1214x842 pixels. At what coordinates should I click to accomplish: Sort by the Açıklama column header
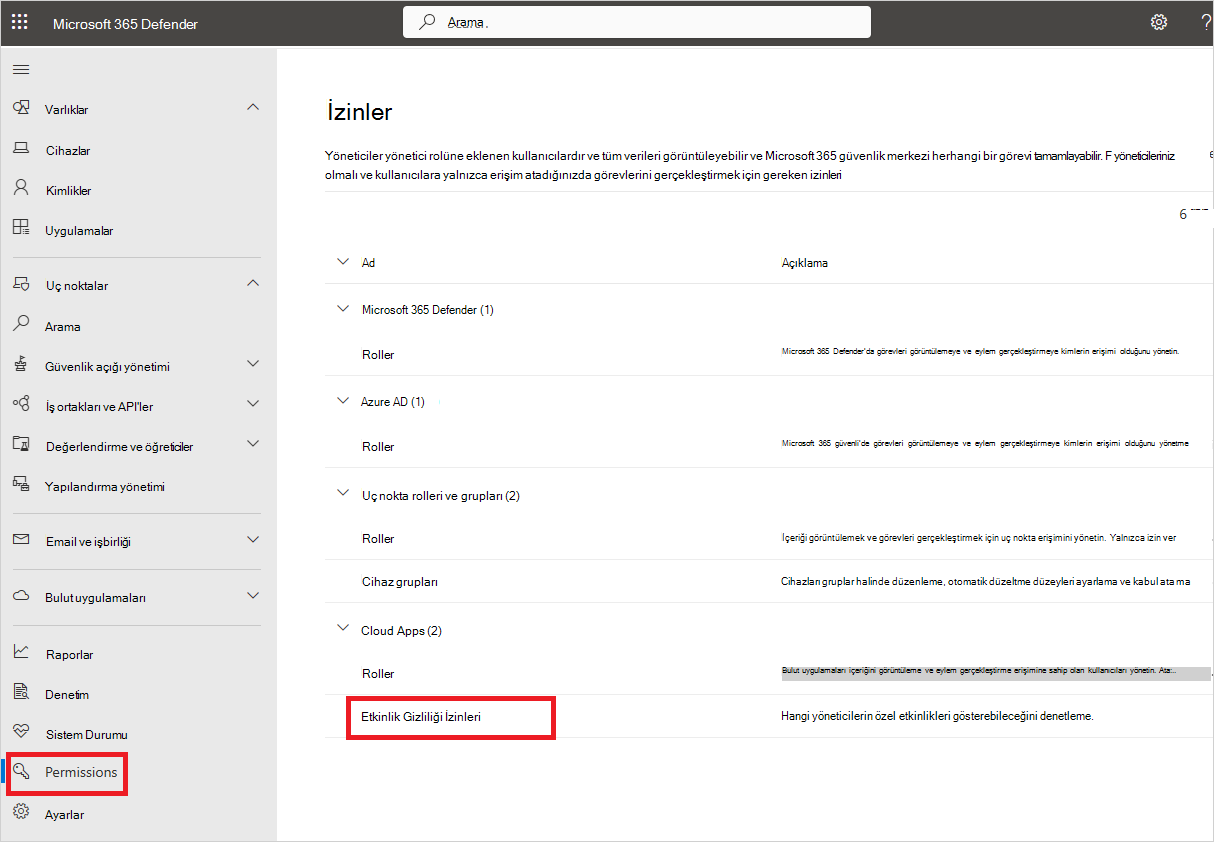[804, 263]
